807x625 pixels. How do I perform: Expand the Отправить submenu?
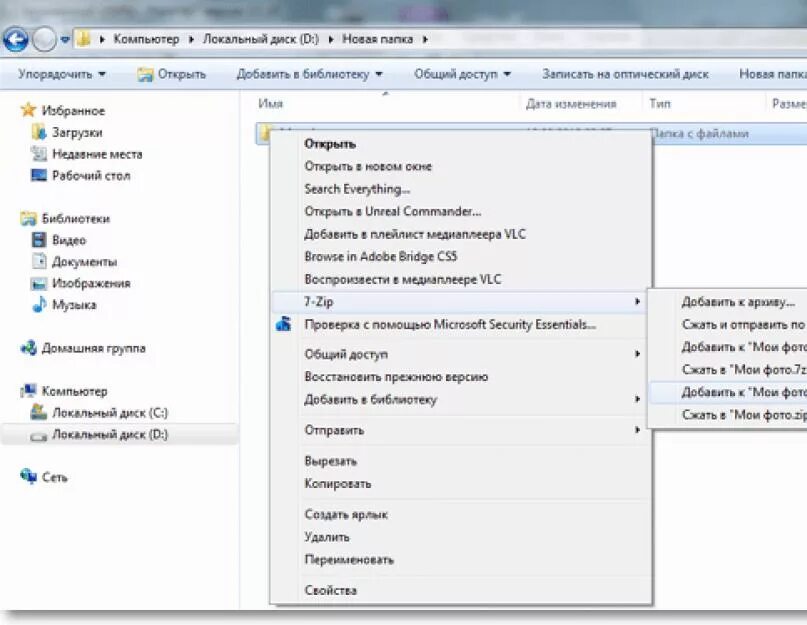pyautogui.click(x=460, y=430)
